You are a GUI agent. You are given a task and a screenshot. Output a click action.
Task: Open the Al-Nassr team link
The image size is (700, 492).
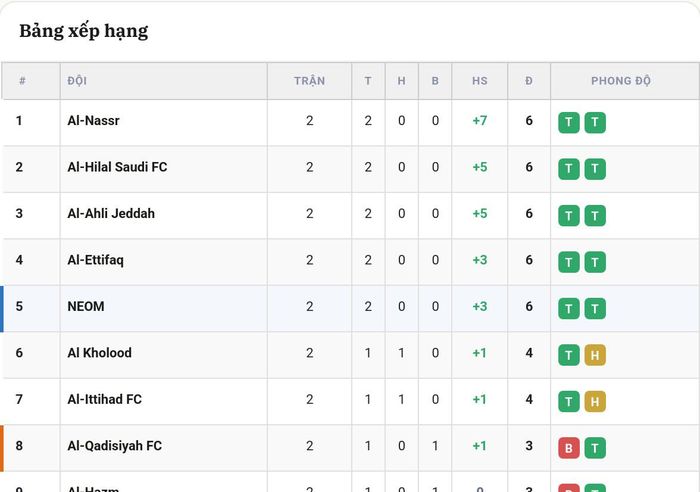pyautogui.click(x=93, y=121)
